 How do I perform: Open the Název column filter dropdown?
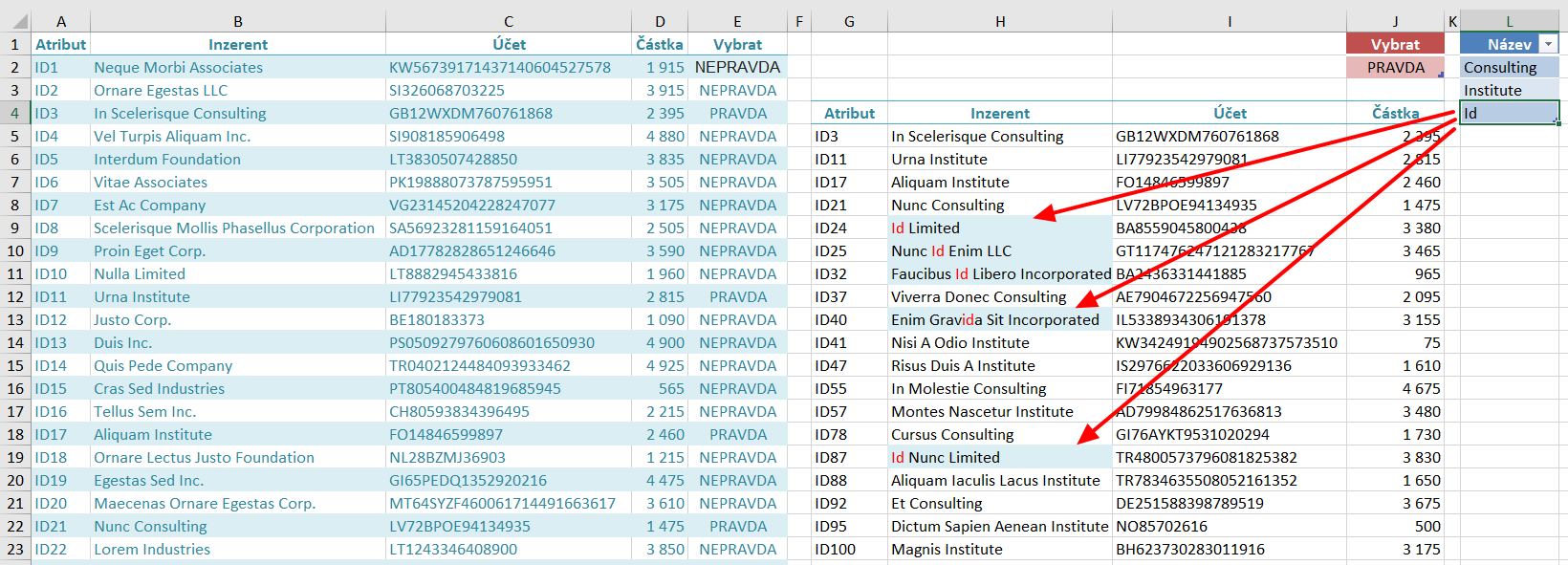pyautogui.click(x=1548, y=45)
